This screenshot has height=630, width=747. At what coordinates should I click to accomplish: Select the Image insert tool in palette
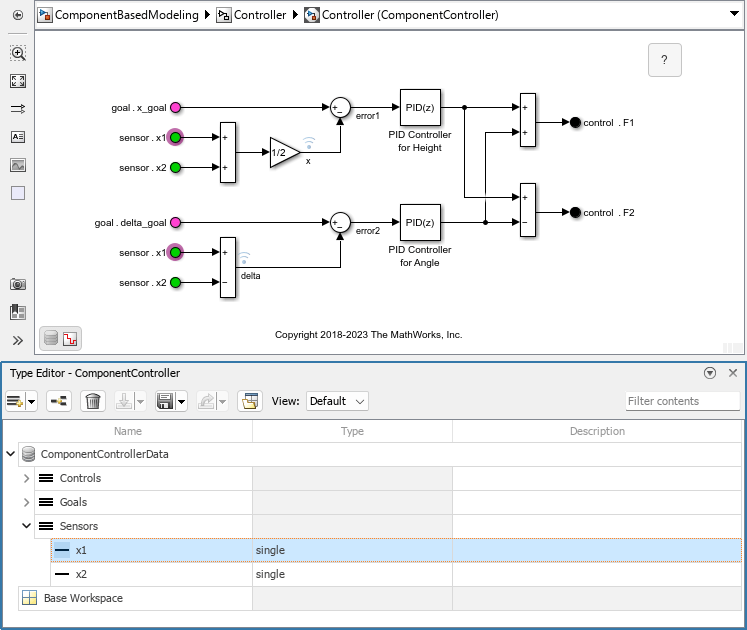[18, 165]
